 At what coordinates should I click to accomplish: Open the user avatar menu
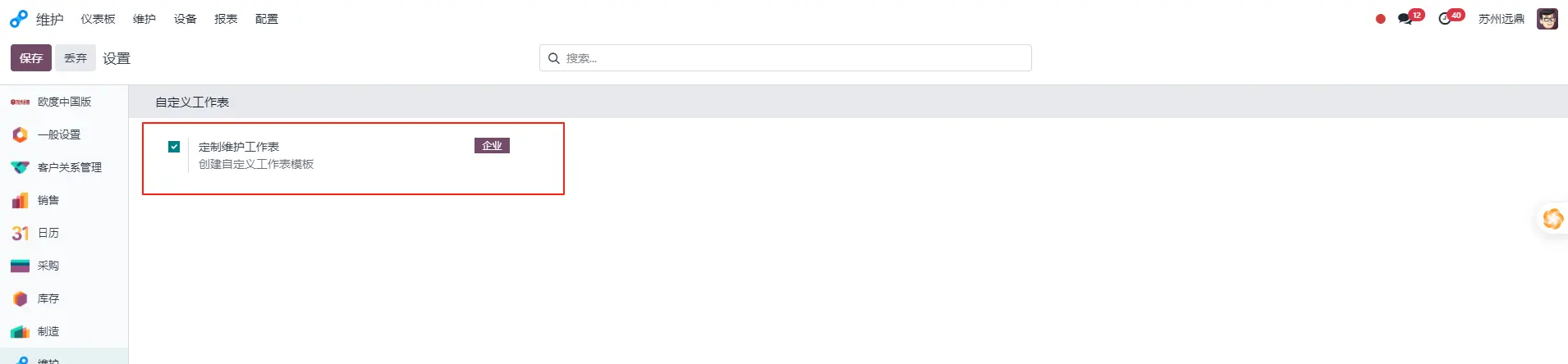[x=1547, y=19]
